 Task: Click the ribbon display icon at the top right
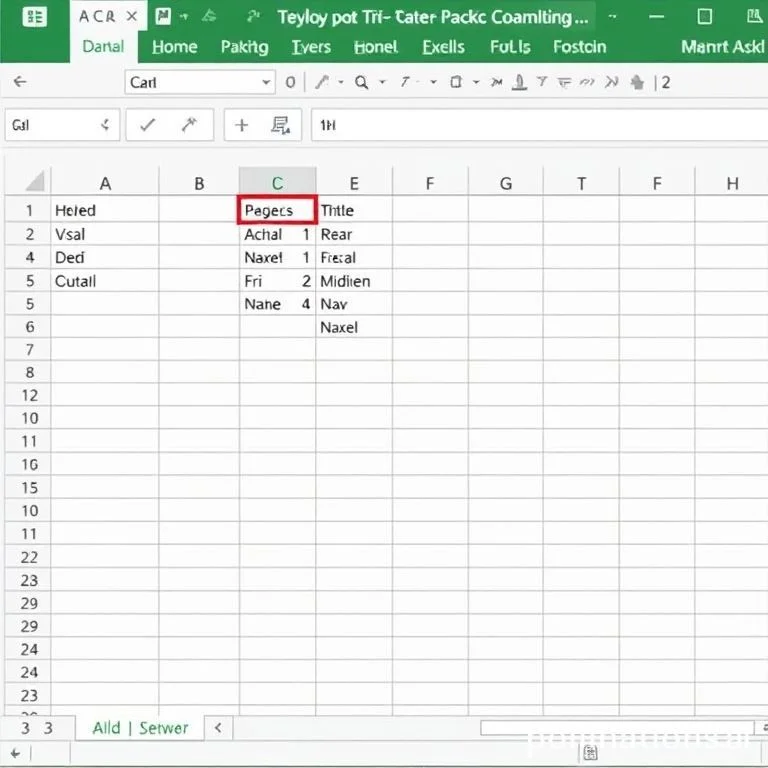pos(755,17)
